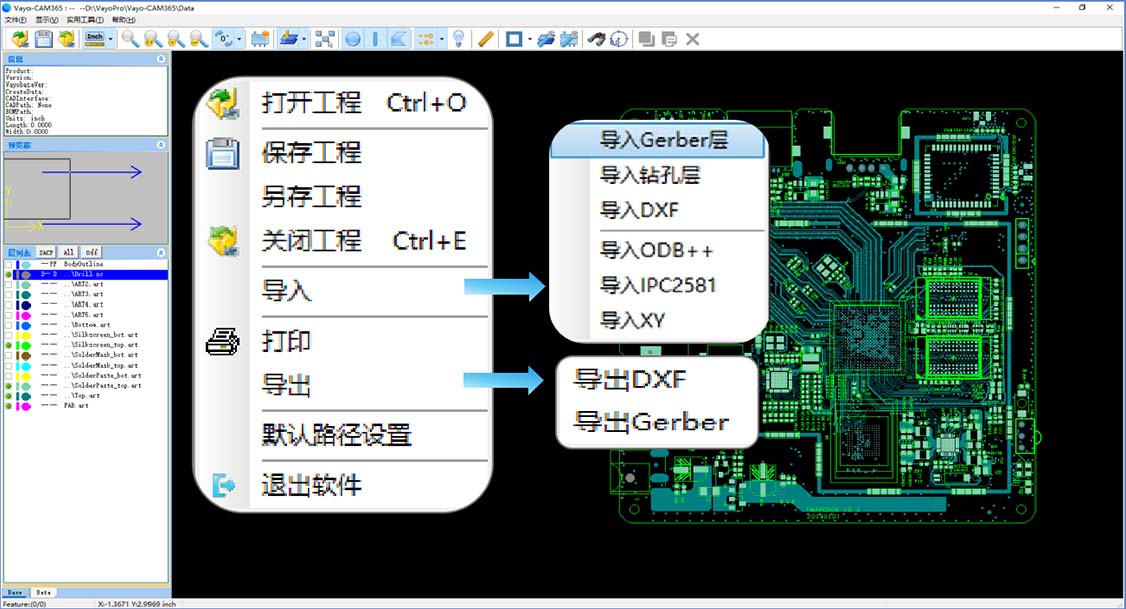Select the polygon surface shape tool
The image size is (1126, 609).
coord(399,39)
